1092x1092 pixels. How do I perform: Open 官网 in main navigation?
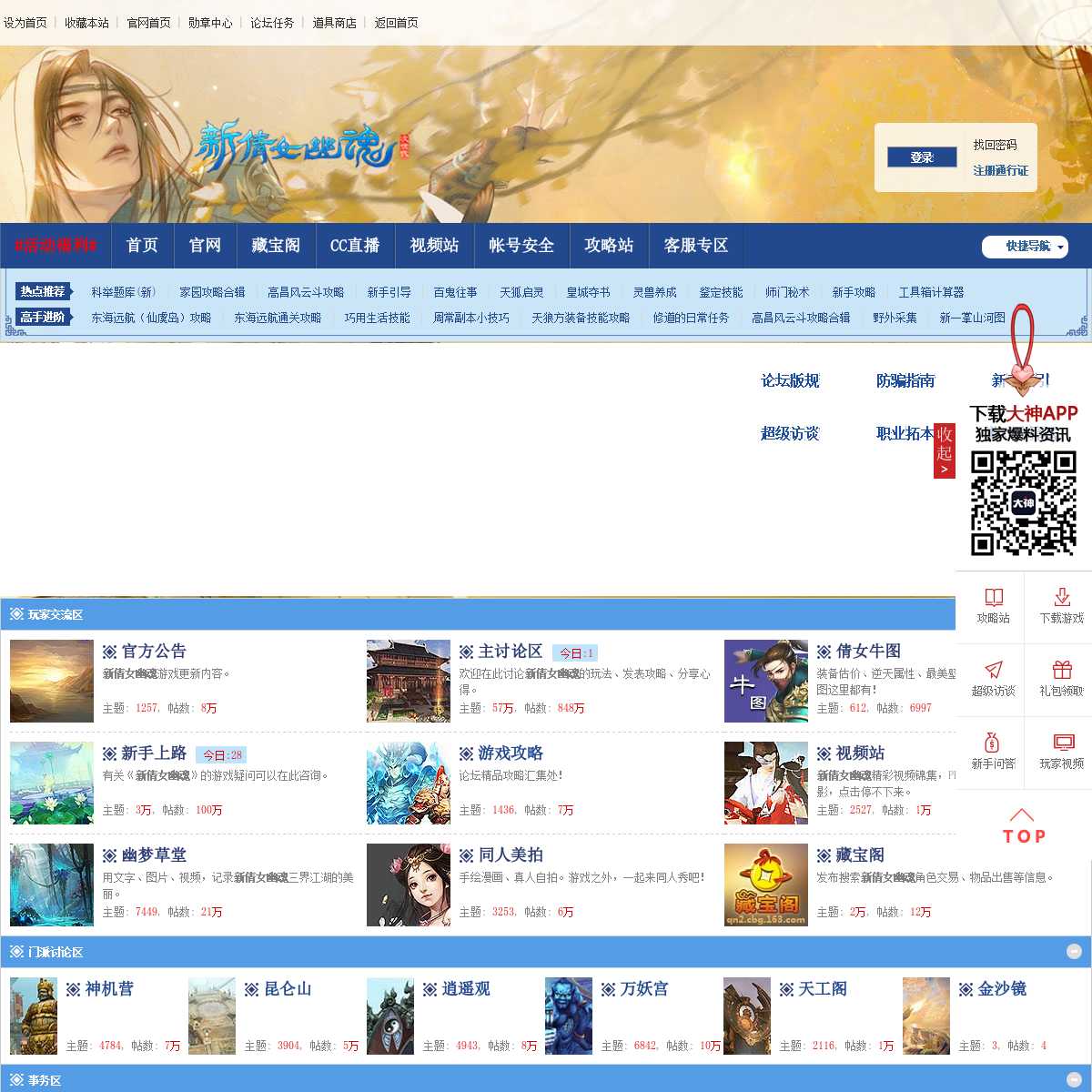pos(205,246)
